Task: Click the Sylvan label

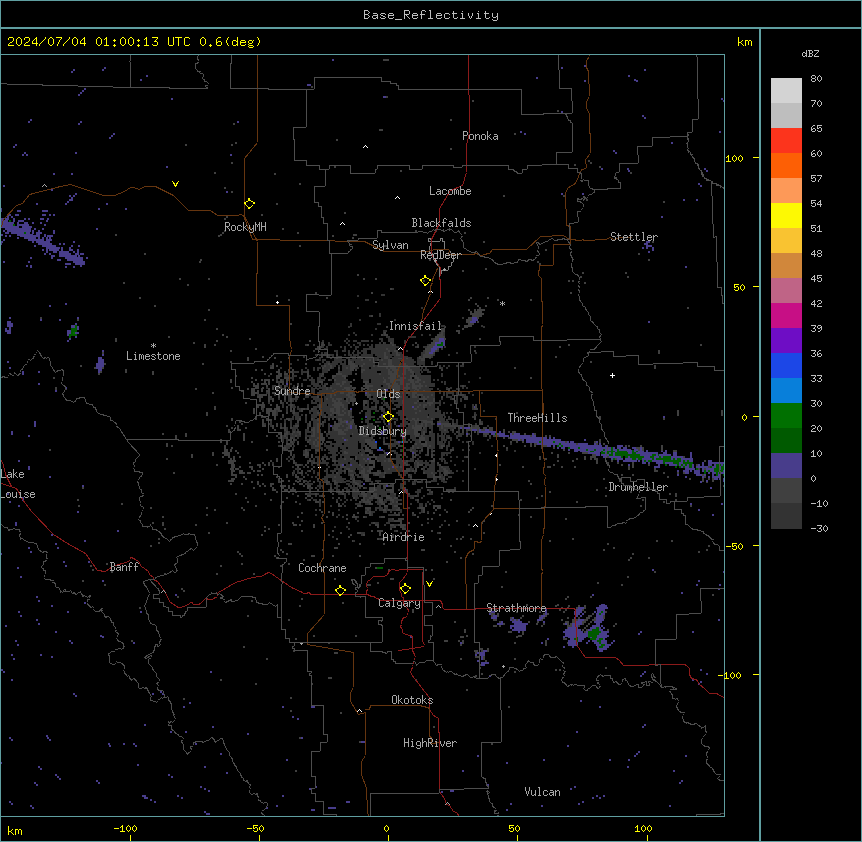Action: (390, 245)
